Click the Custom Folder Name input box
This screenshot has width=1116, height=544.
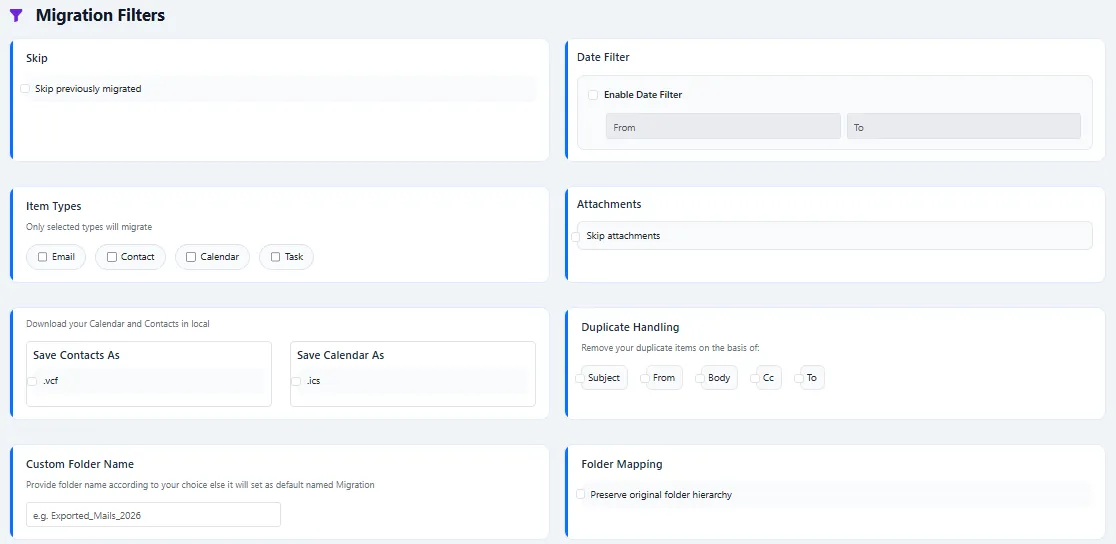(x=153, y=515)
